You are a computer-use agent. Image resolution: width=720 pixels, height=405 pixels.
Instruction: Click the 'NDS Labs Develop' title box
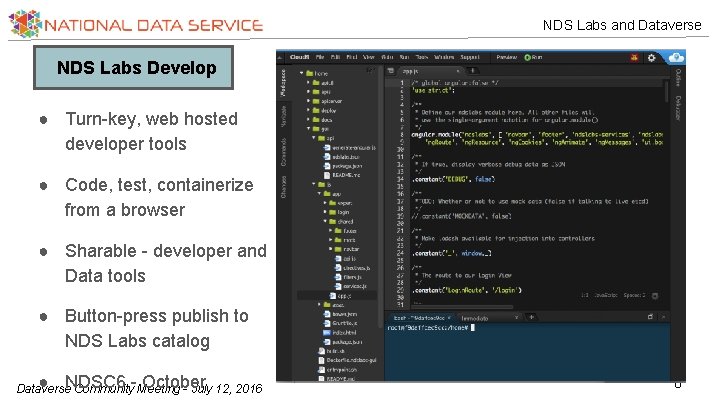[x=134, y=68]
